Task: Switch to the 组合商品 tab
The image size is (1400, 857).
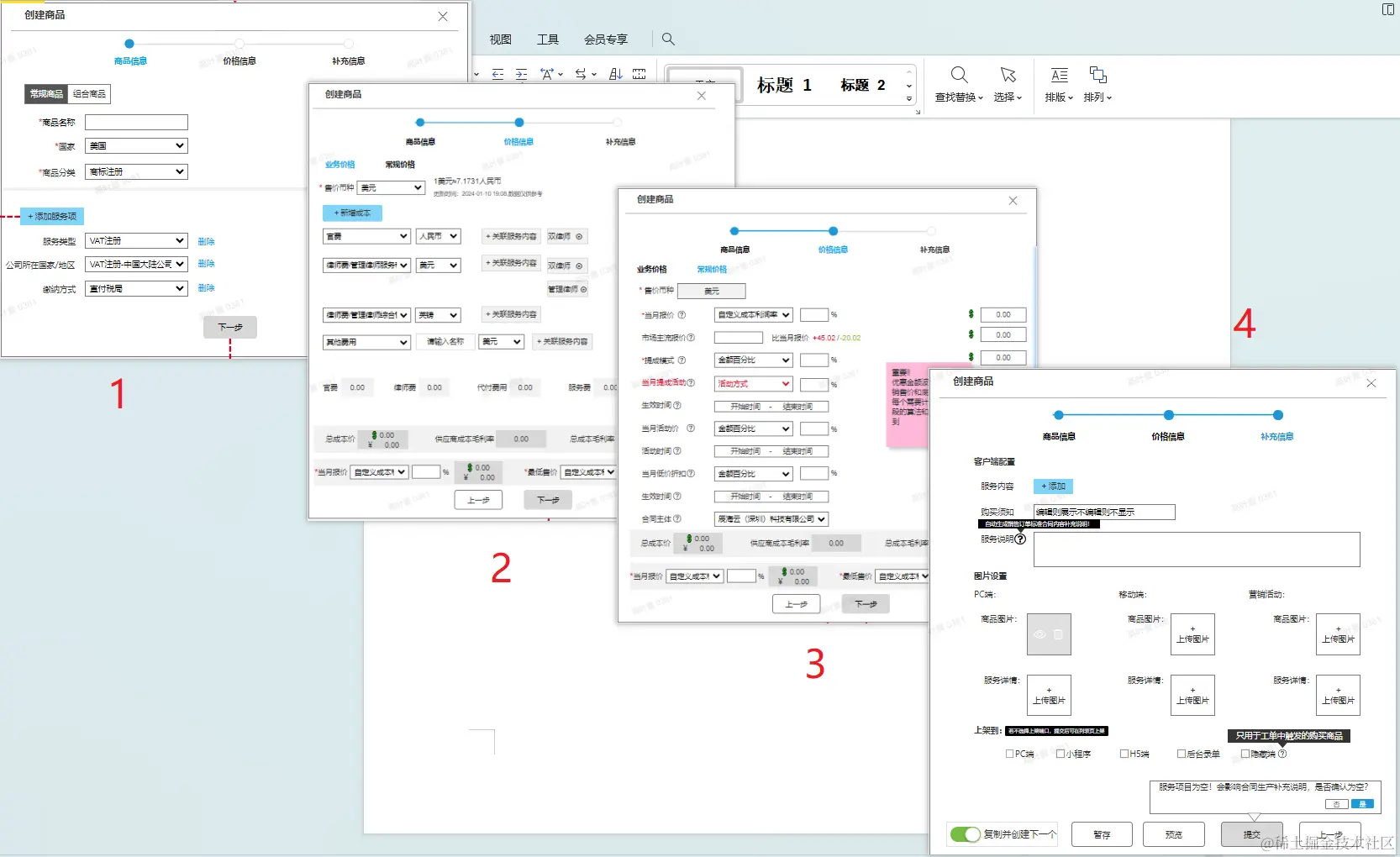Action: click(89, 94)
